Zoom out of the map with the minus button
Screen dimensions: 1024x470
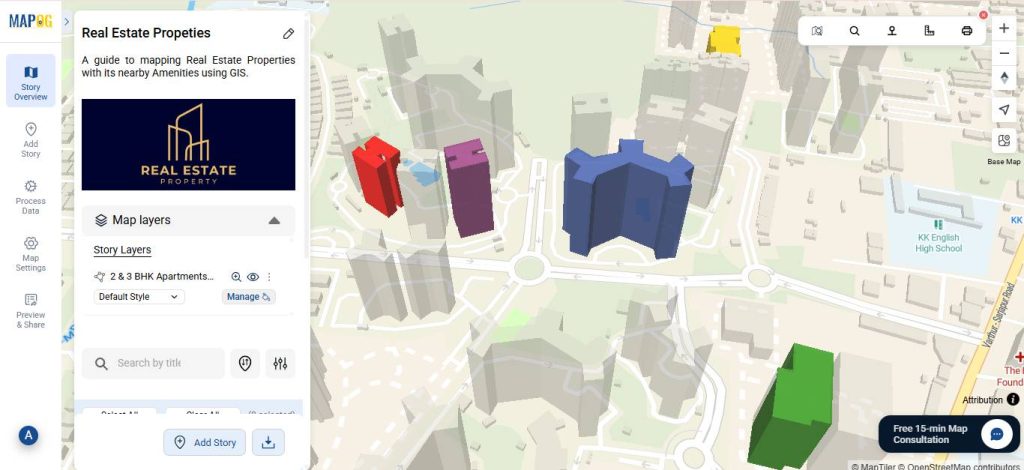click(1004, 54)
